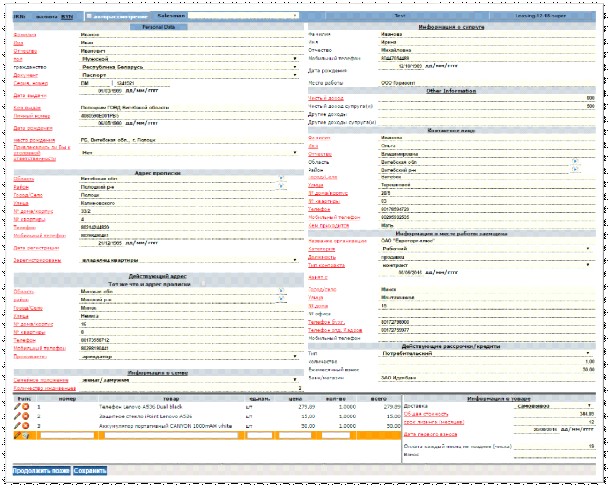
Task: Delete the Lenovo A536 phone item row
Action: 26,407
